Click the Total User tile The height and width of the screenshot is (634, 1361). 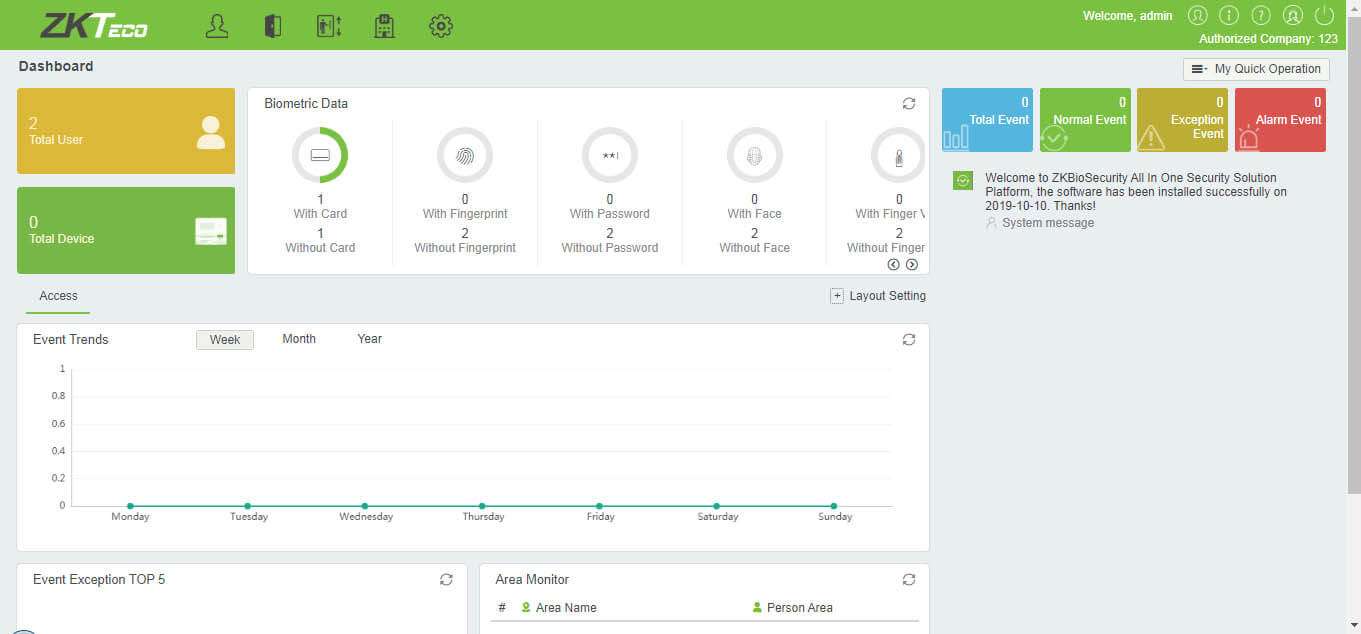click(x=126, y=131)
